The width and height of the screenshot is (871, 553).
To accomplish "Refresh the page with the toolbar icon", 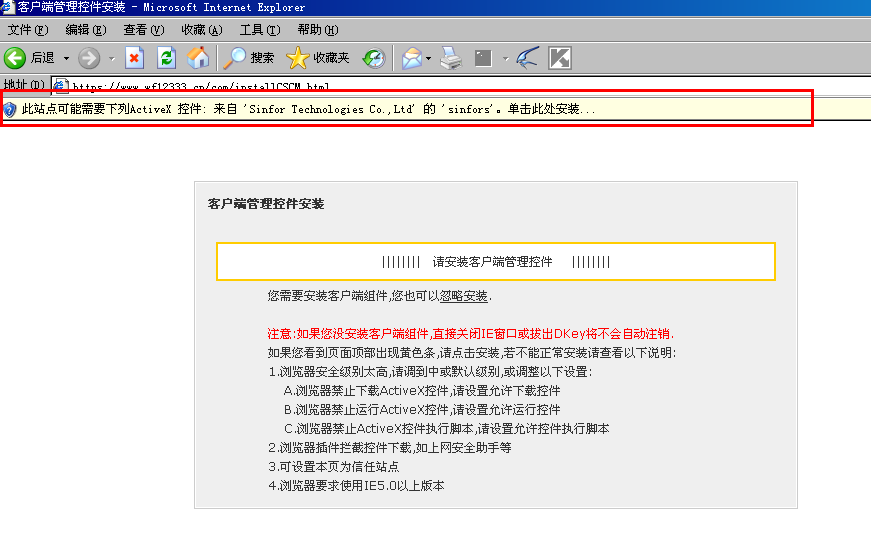I will click(166, 58).
